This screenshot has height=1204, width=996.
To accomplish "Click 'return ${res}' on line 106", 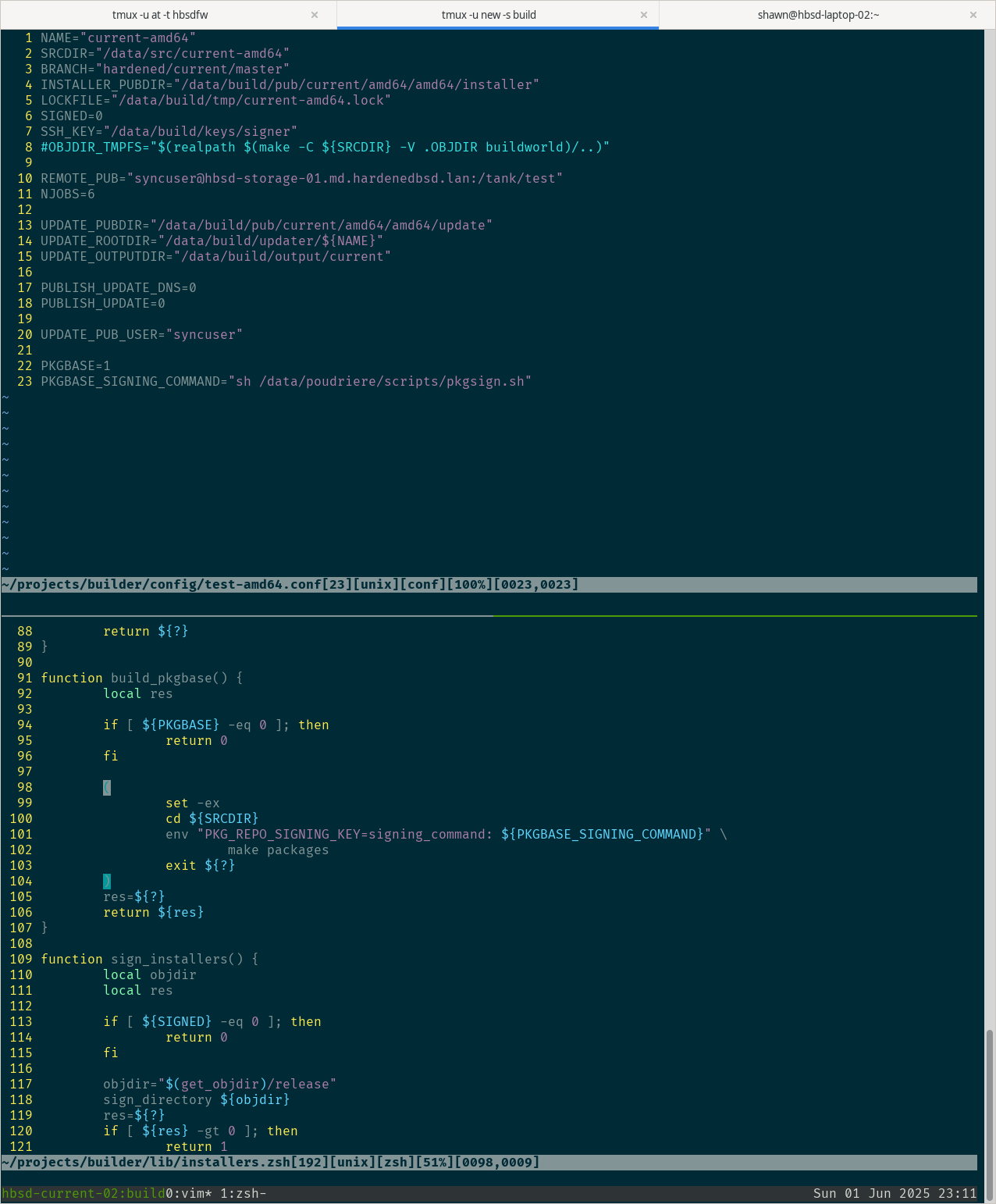I will click(x=153, y=912).
